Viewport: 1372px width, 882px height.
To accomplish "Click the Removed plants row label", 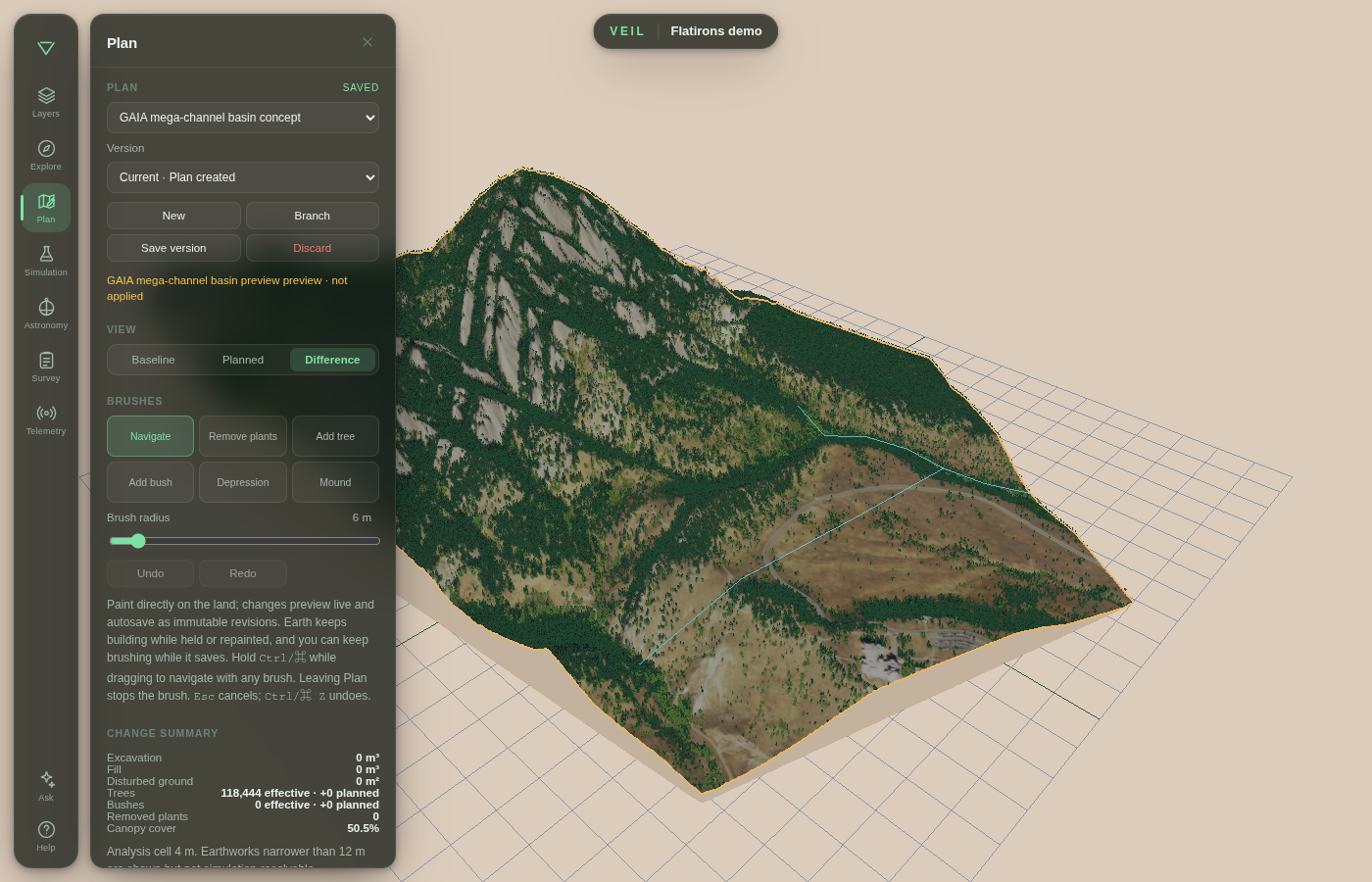I will coord(147,816).
